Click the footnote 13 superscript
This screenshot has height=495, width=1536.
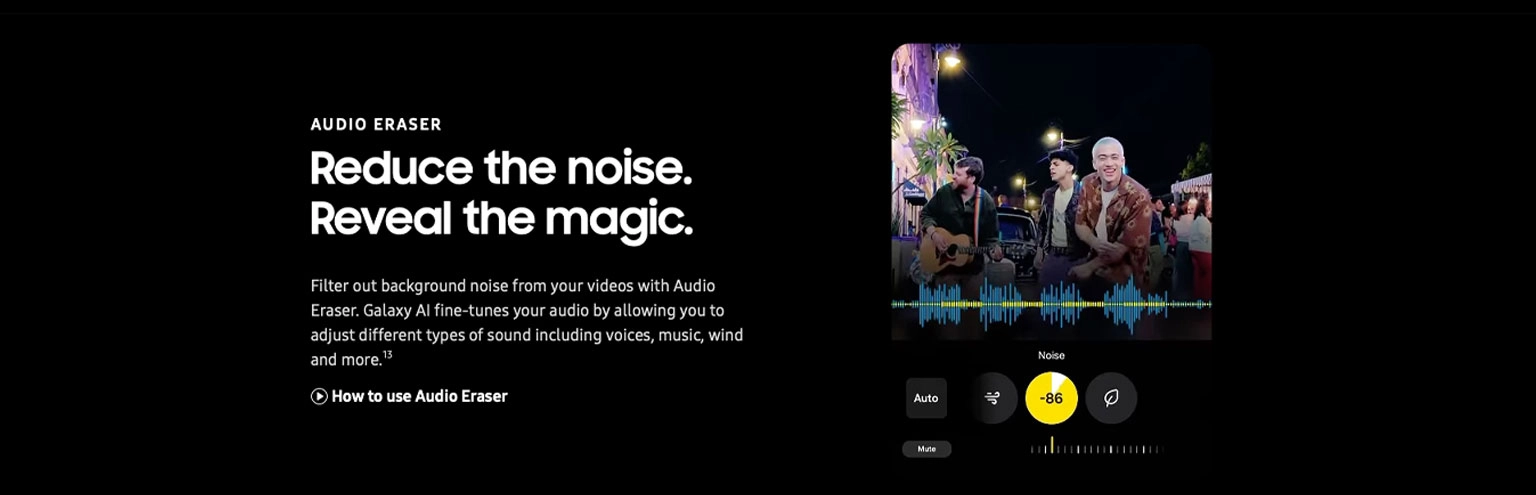[x=388, y=354]
